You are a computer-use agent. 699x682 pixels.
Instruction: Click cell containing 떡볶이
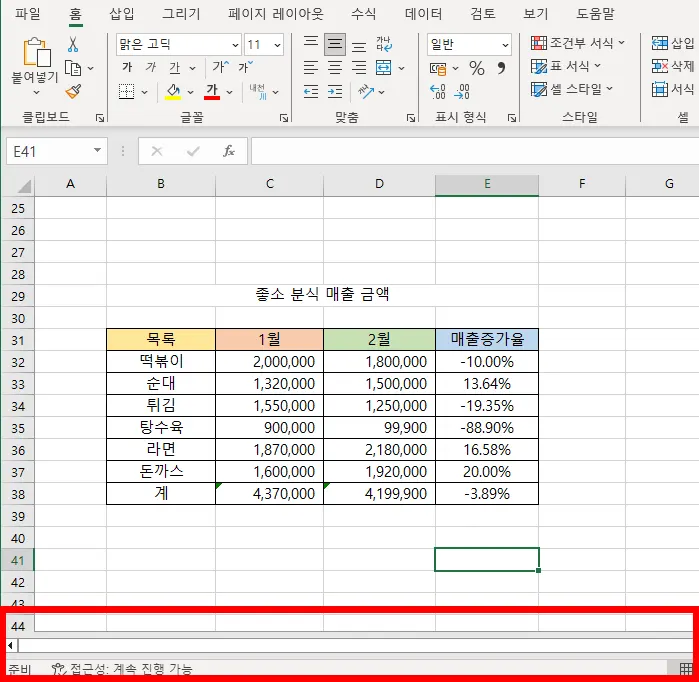tap(161, 362)
